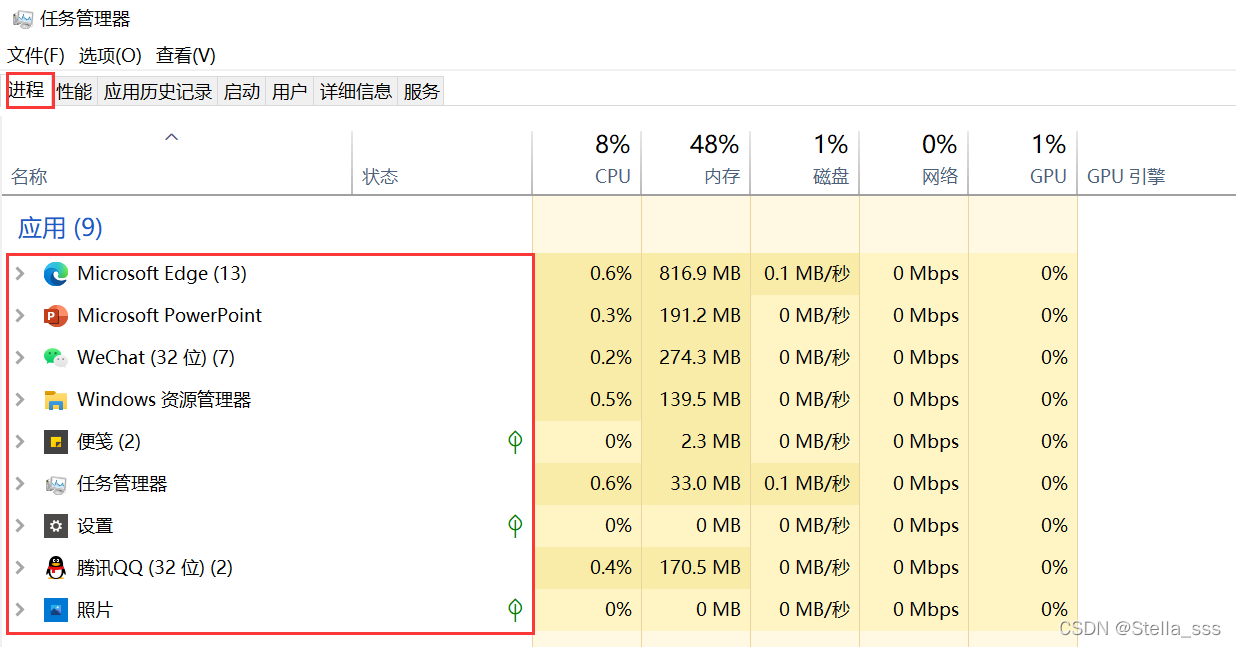Expand the 任务管理器 process row

pos(20,484)
